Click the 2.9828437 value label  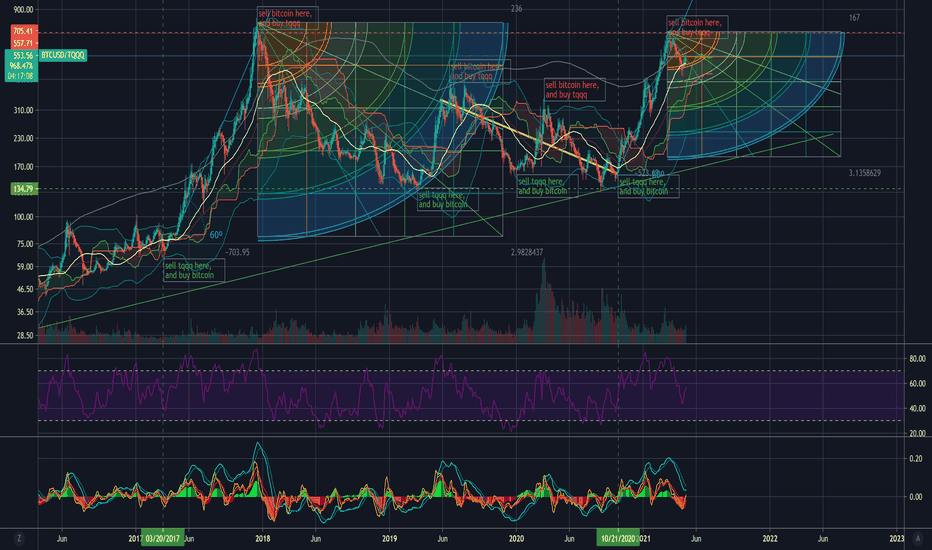tap(527, 252)
